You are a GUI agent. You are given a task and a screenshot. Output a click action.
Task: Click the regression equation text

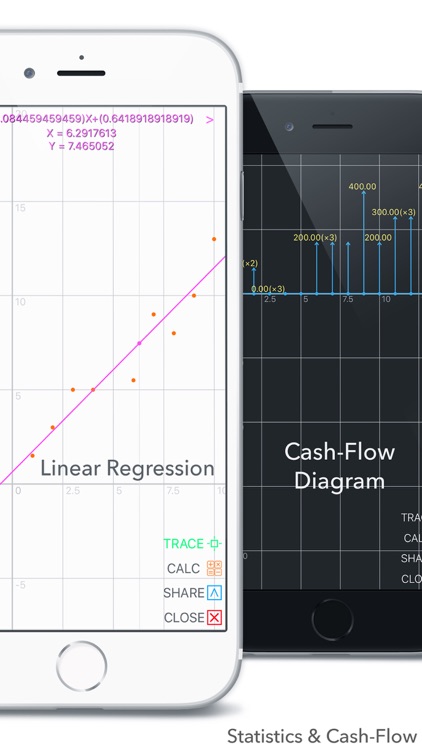point(96,119)
